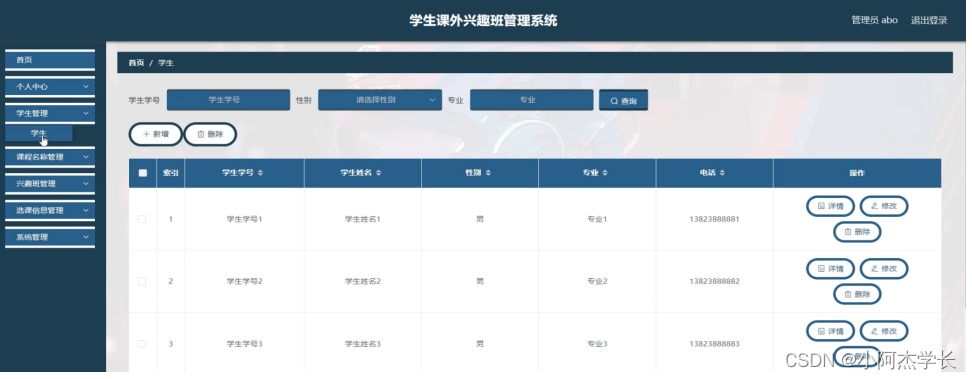Open the 请选择性别 gender dropdown

379,100
